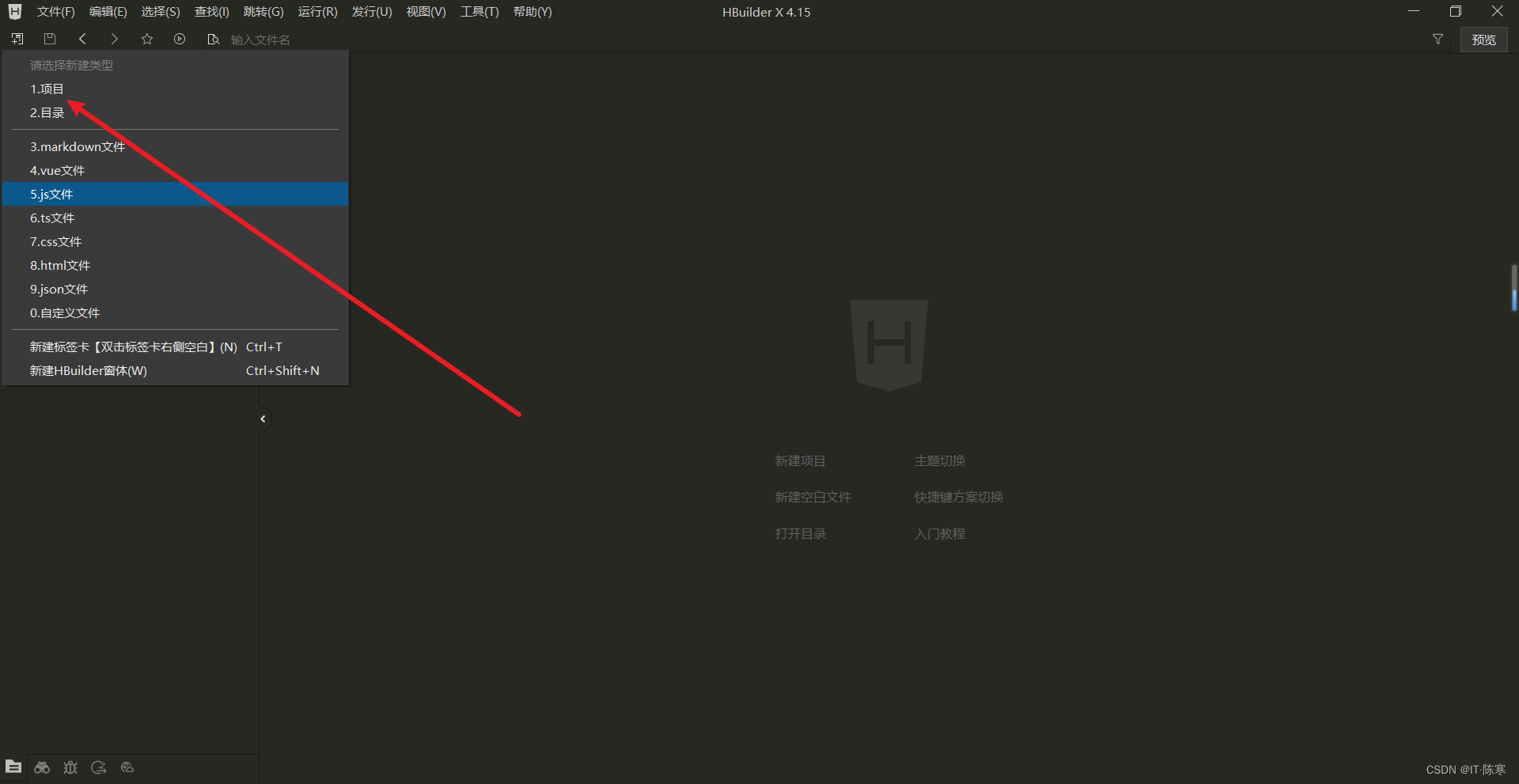
Task: Click the run play circle icon
Action: 180,39
